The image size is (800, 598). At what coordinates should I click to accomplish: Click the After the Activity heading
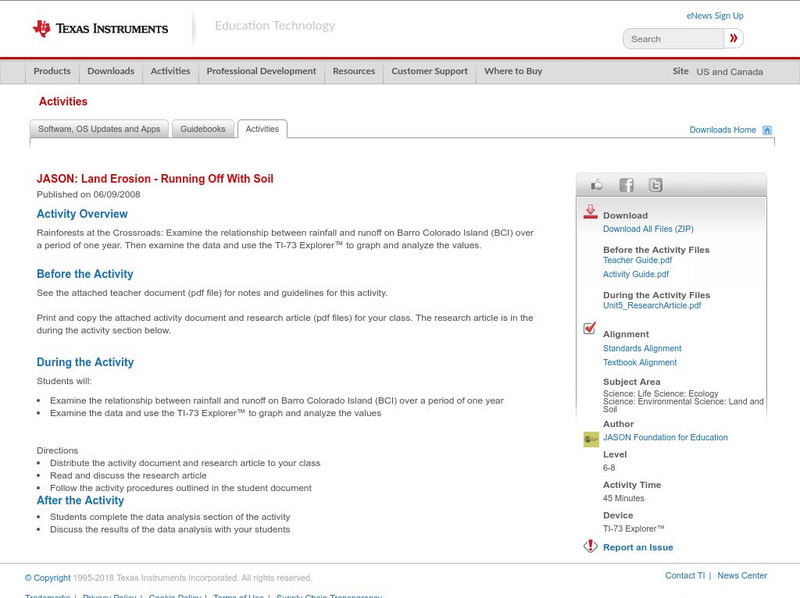(80, 501)
